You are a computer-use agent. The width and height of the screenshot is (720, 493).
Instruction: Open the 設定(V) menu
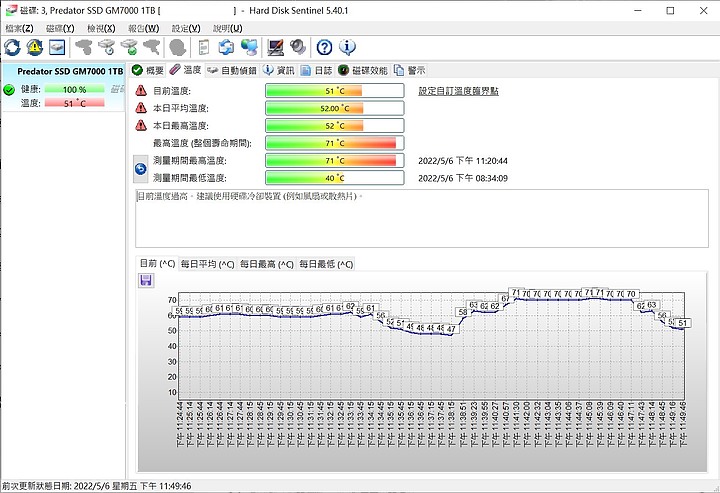tap(186, 28)
